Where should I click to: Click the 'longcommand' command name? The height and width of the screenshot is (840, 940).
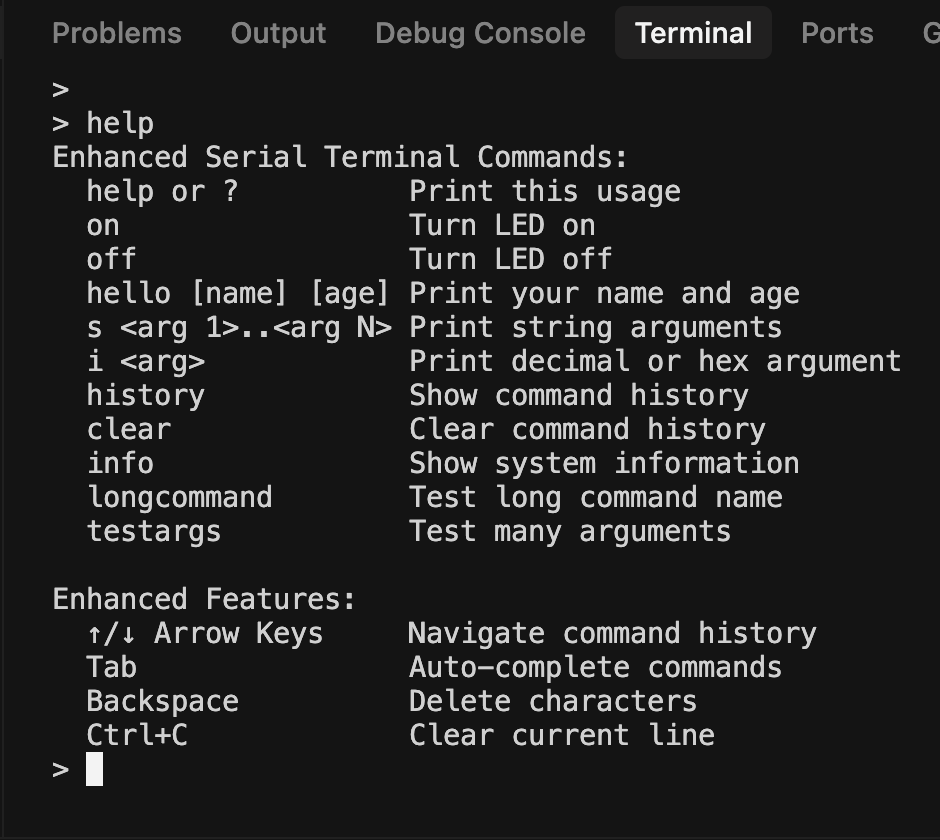point(179,498)
